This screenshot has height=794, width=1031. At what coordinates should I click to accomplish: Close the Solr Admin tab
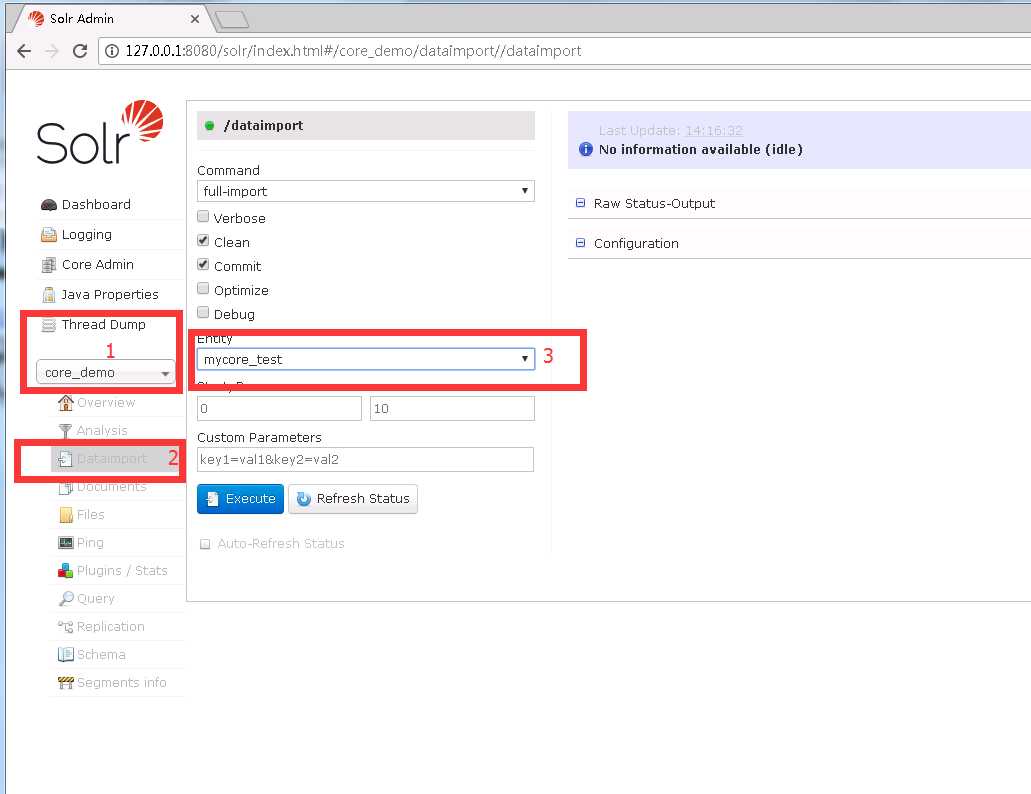pyautogui.click(x=195, y=19)
